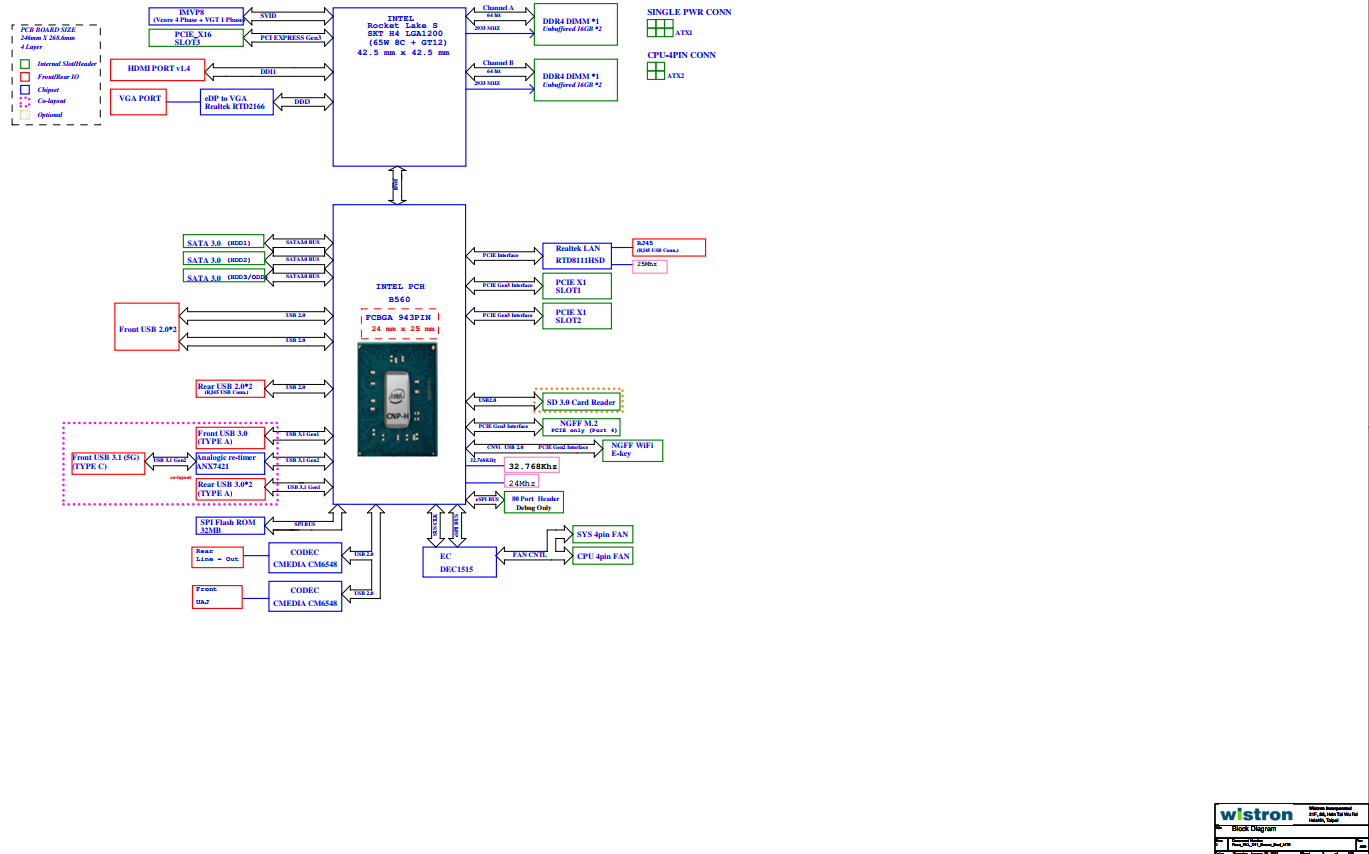1369x854 pixels.
Task: Click the Analogic re-timer ANX7421 block
Action: click(231, 463)
